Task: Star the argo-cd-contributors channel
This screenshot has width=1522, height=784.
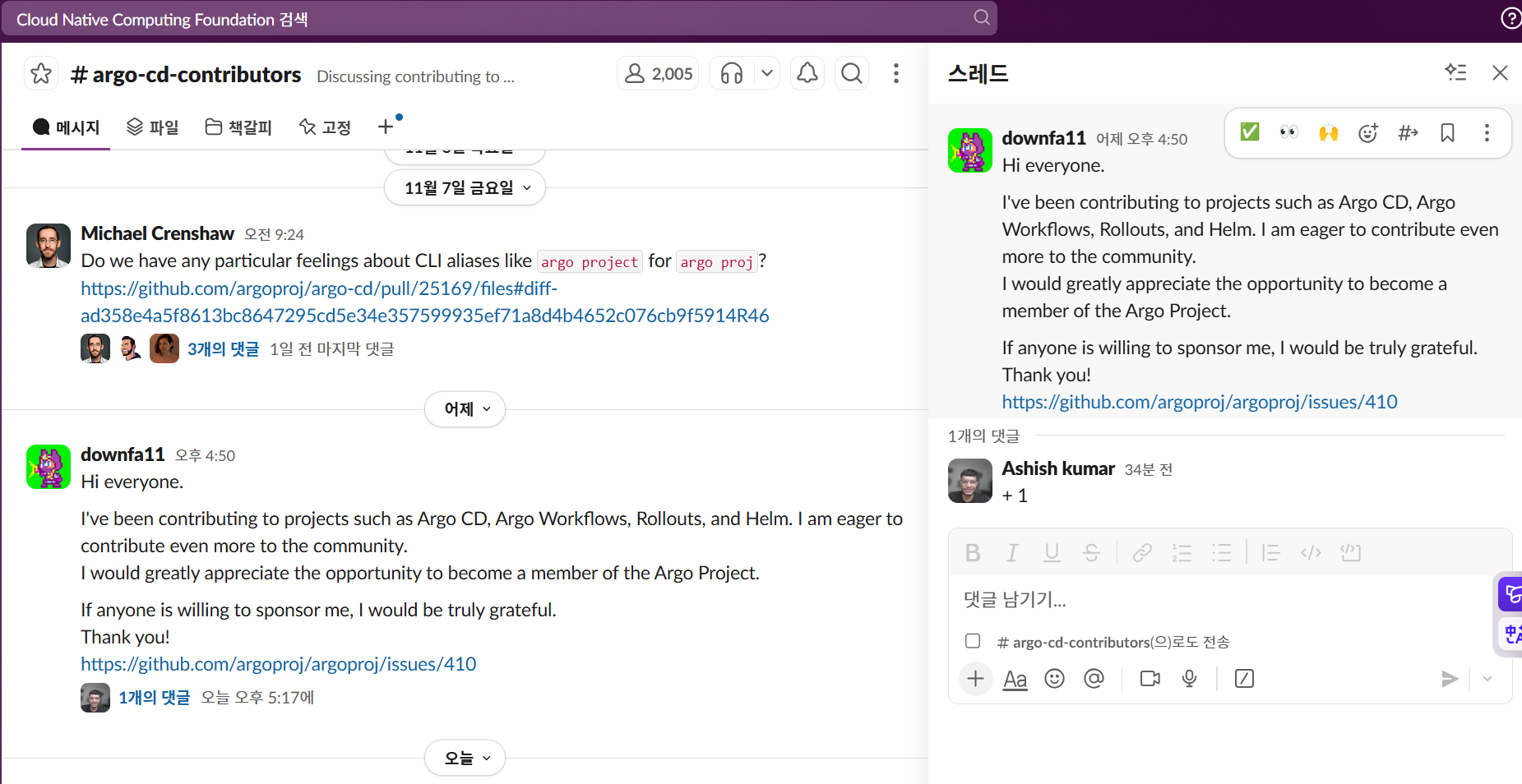Action: coord(41,74)
